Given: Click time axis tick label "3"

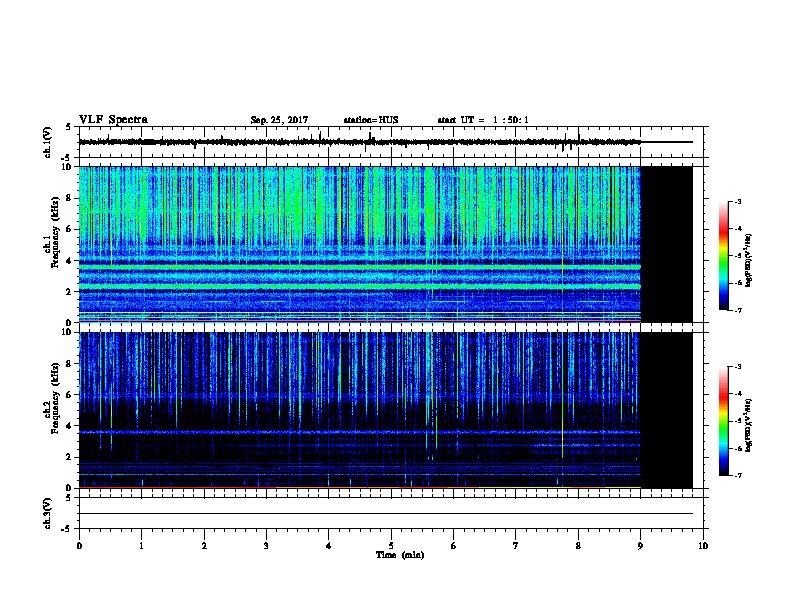Looking at the screenshot, I should tap(266, 546).
